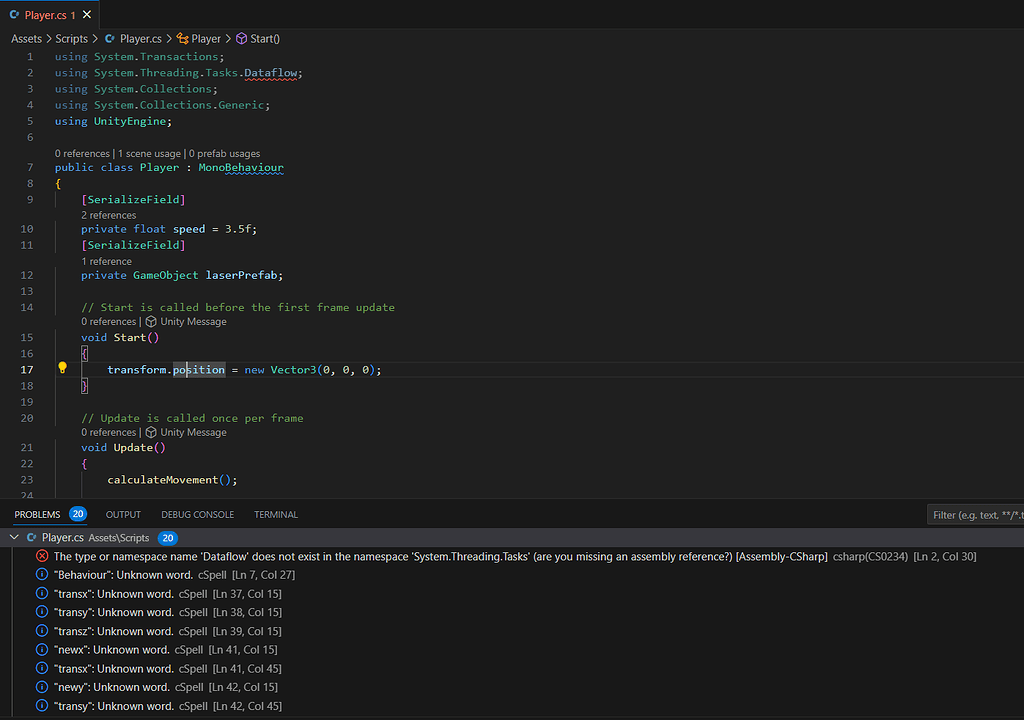Click the class icon before Player in the breadcrumb

coord(182,39)
